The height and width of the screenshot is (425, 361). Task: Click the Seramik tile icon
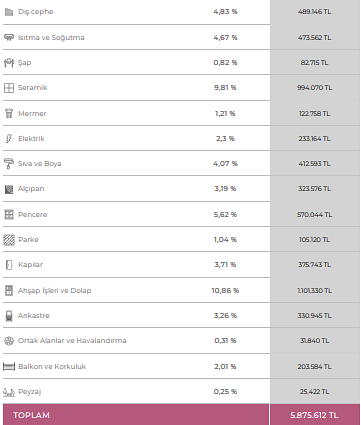pos(9,88)
